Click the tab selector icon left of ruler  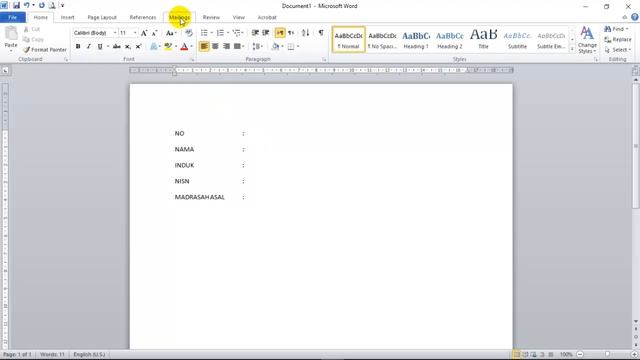pyautogui.click(x=5, y=71)
